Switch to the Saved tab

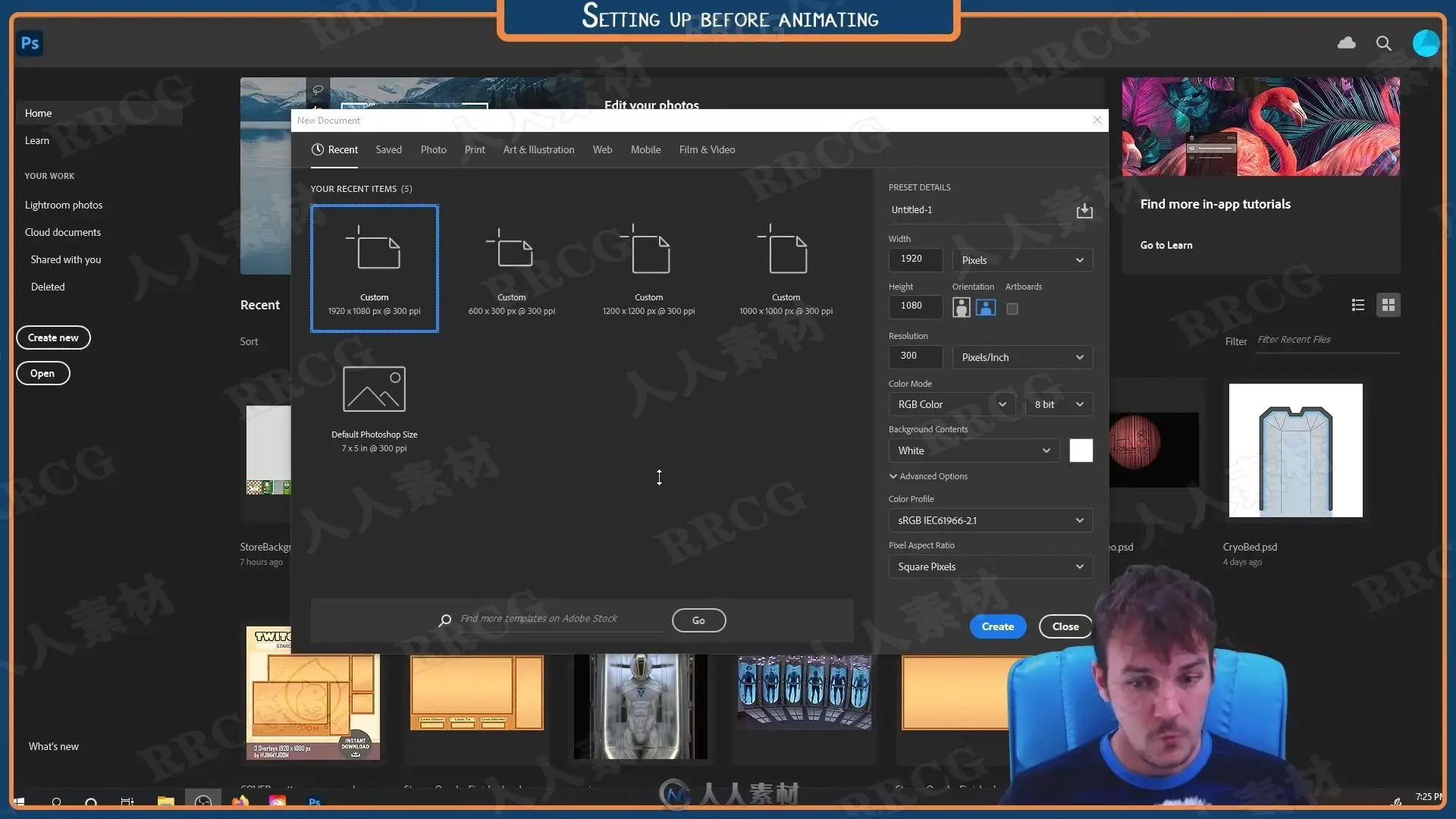pyautogui.click(x=389, y=149)
